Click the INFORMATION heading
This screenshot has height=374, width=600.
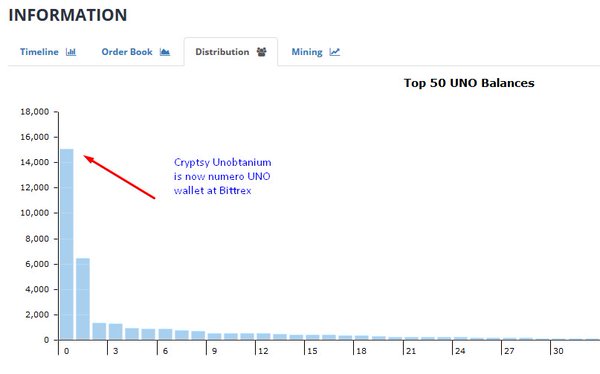(68, 15)
